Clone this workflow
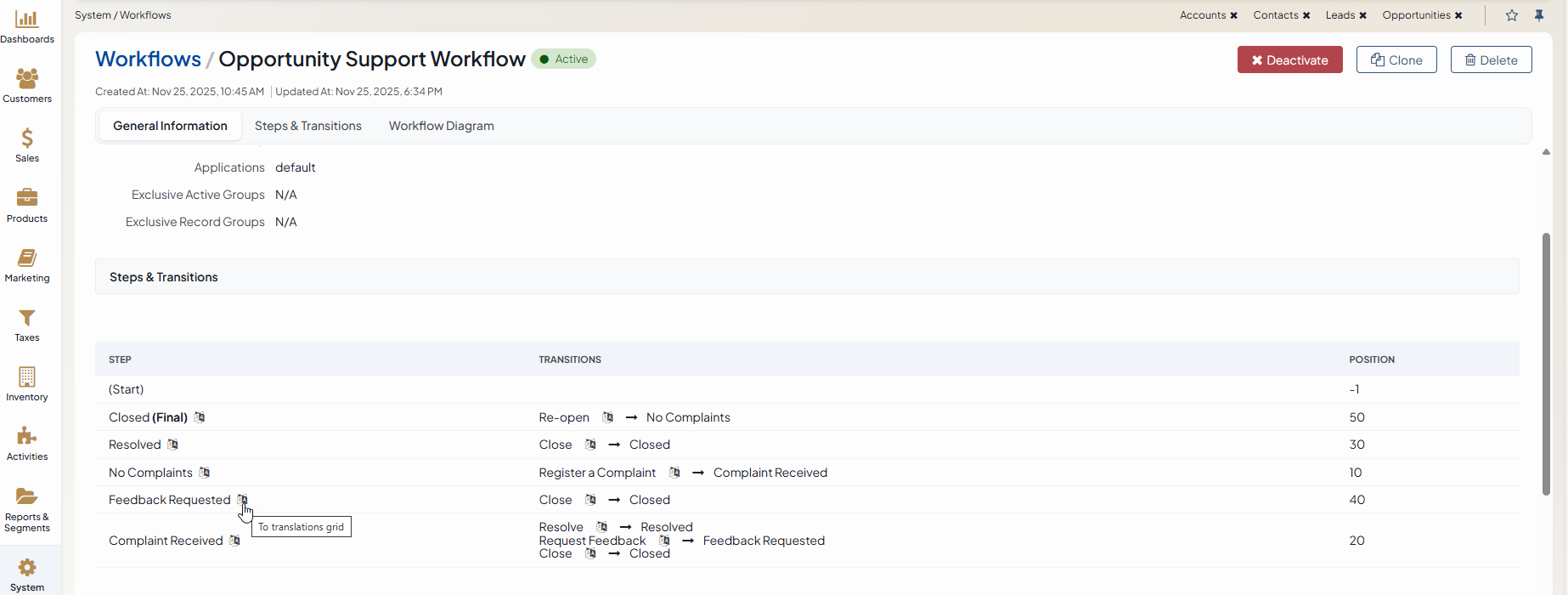Screen dimensions: 1568x595 tap(1396, 59)
